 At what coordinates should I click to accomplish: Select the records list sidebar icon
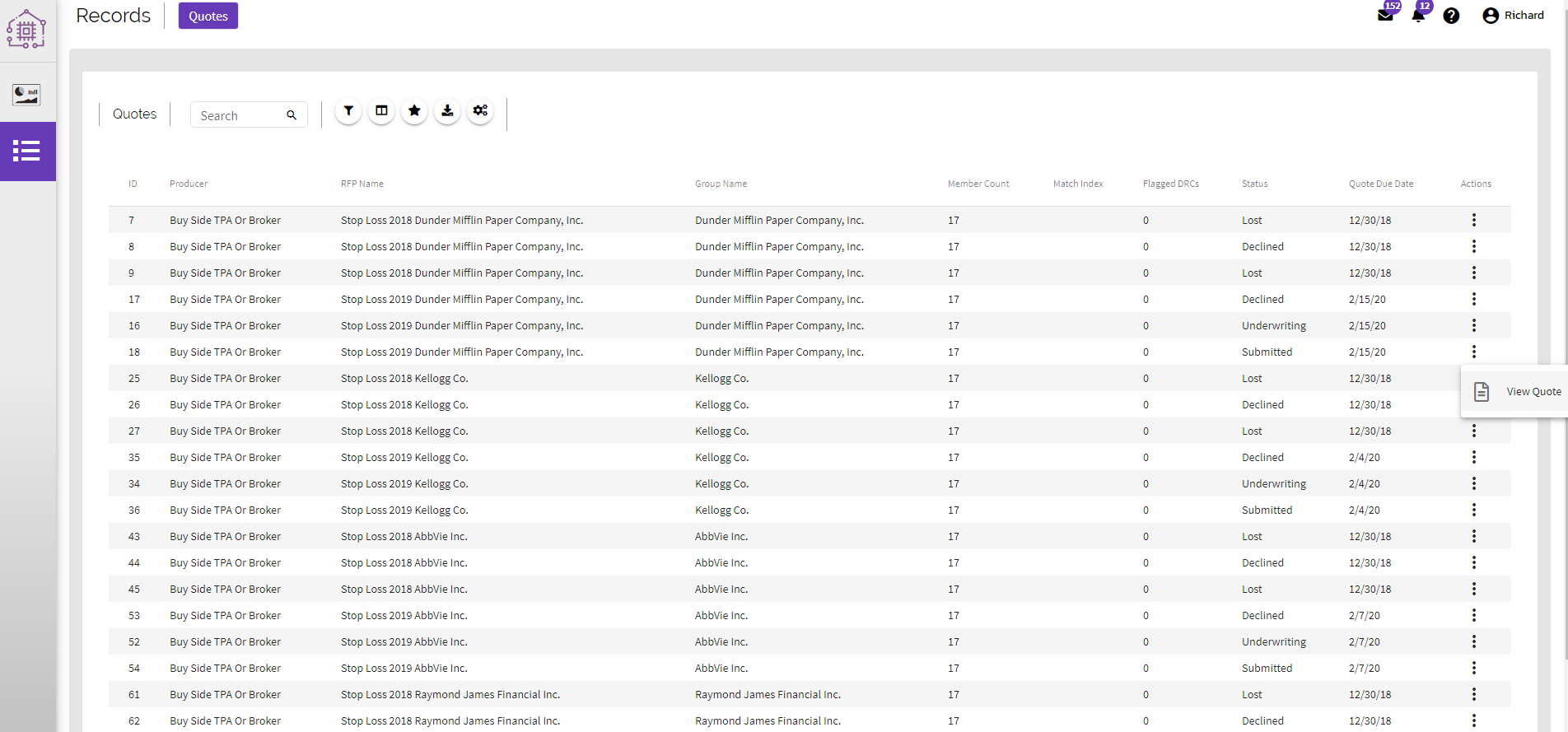coord(26,151)
